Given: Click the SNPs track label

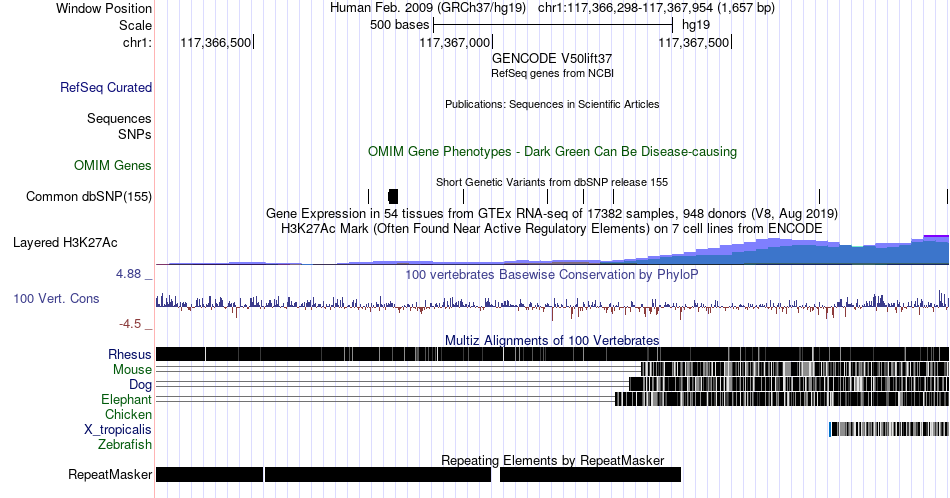Looking at the screenshot, I should (x=135, y=134).
